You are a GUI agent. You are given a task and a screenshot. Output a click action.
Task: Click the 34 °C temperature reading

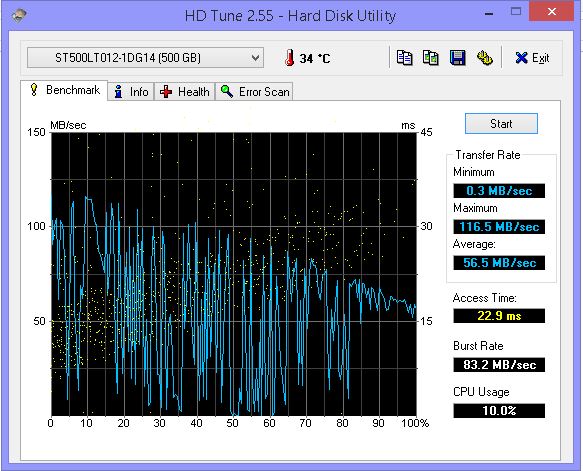pyautogui.click(x=315, y=58)
